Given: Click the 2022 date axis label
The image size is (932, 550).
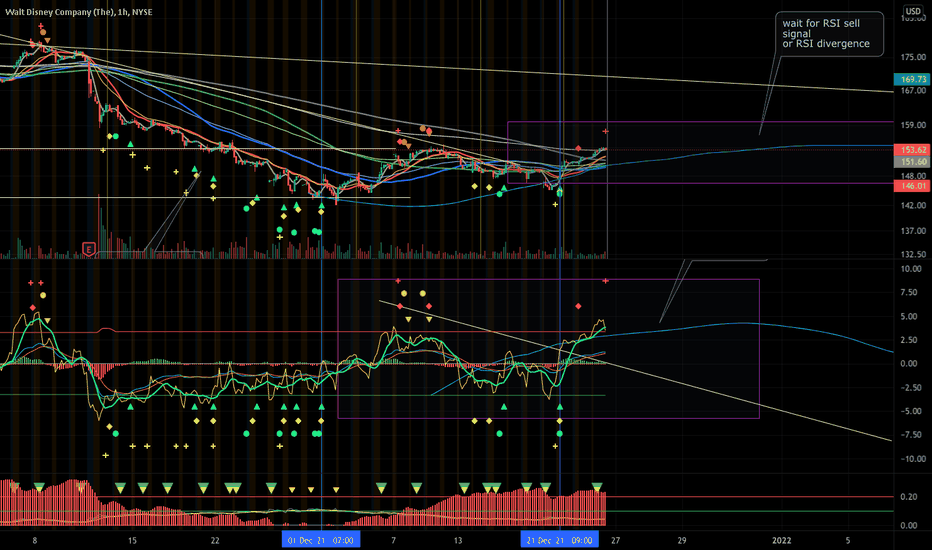Looking at the screenshot, I should point(782,540).
